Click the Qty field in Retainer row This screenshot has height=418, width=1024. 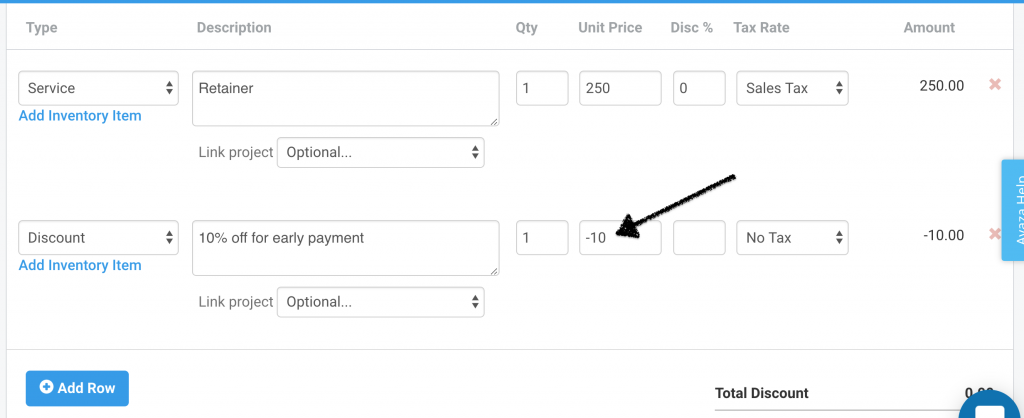point(542,88)
